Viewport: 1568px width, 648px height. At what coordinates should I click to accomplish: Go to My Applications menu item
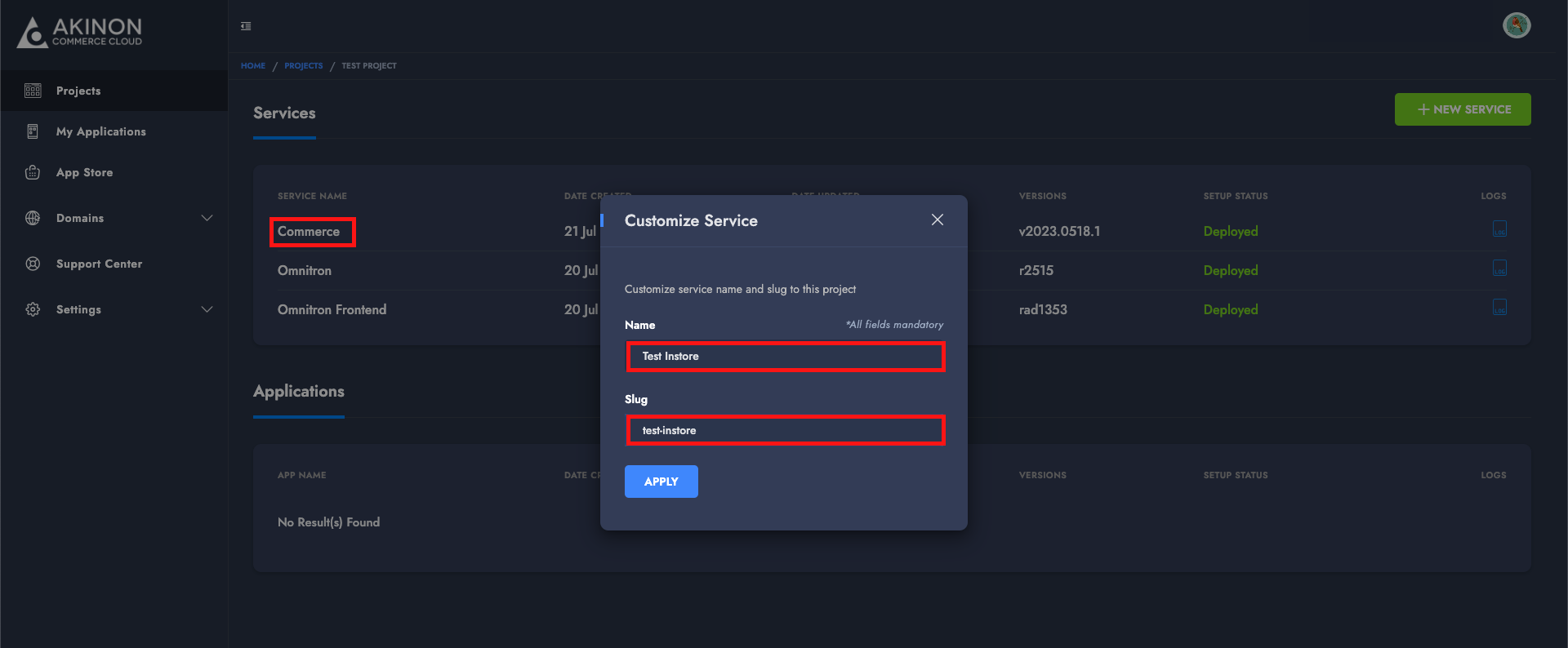tap(101, 131)
